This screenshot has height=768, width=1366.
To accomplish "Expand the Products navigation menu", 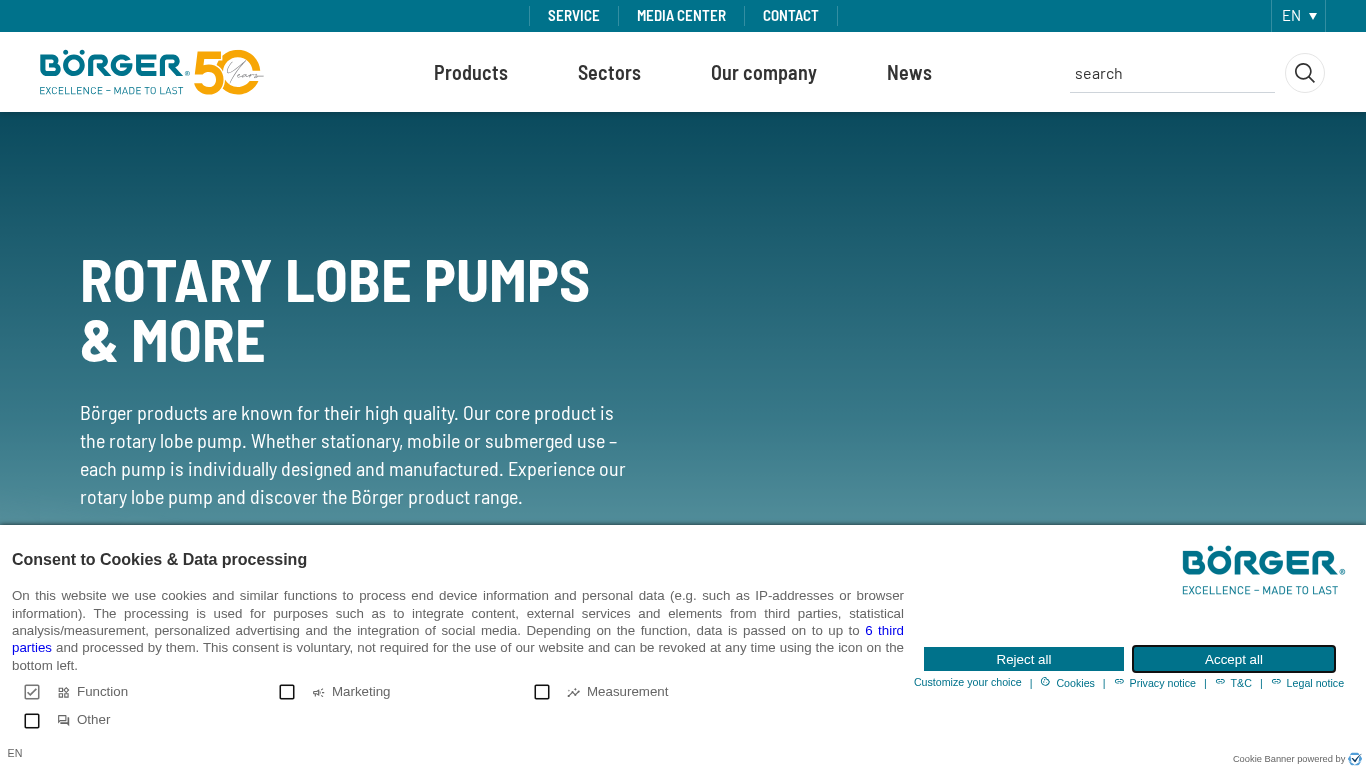I will tap(471, 73).
